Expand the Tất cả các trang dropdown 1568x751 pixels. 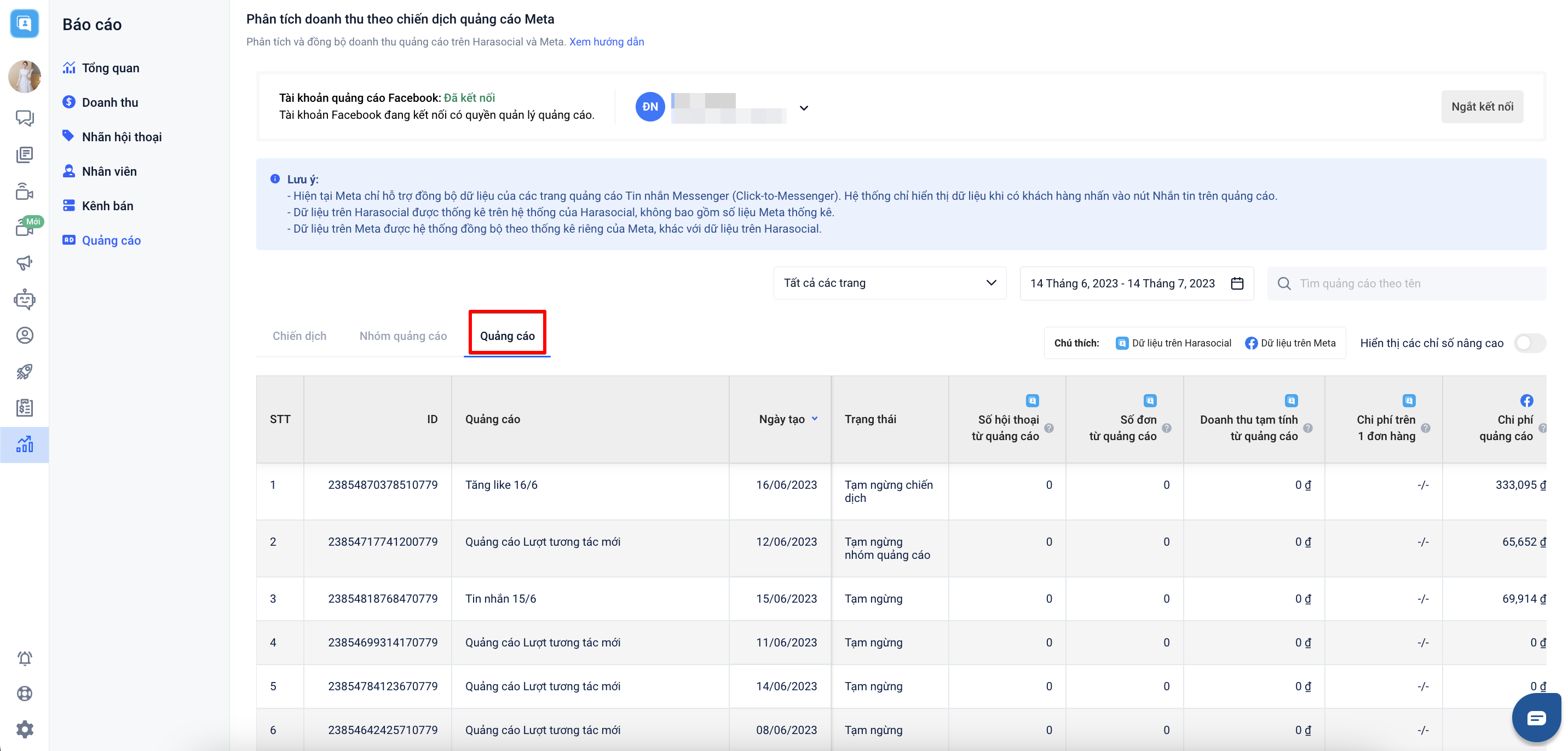point(889,283)
